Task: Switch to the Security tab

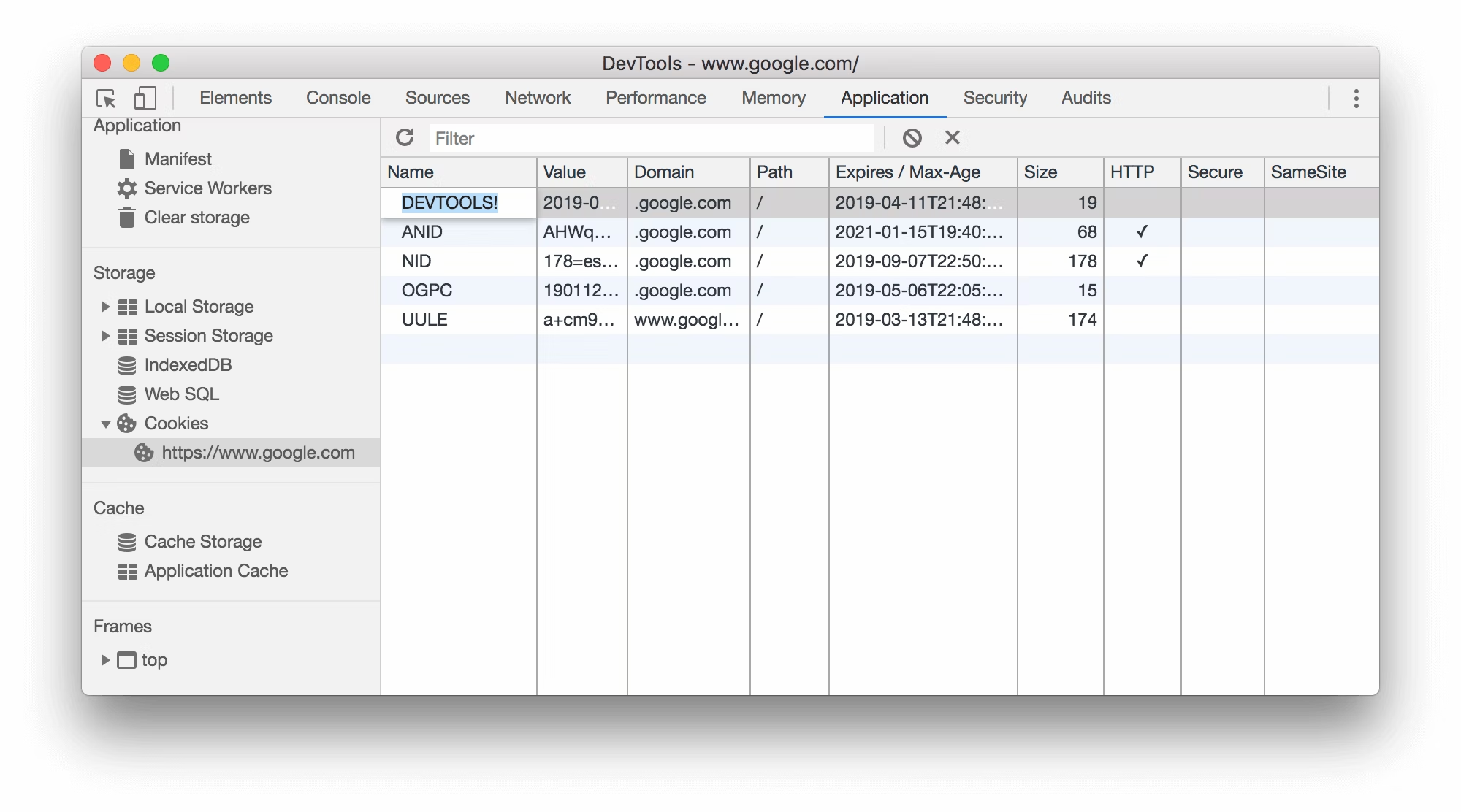Action: coord(994,98)
